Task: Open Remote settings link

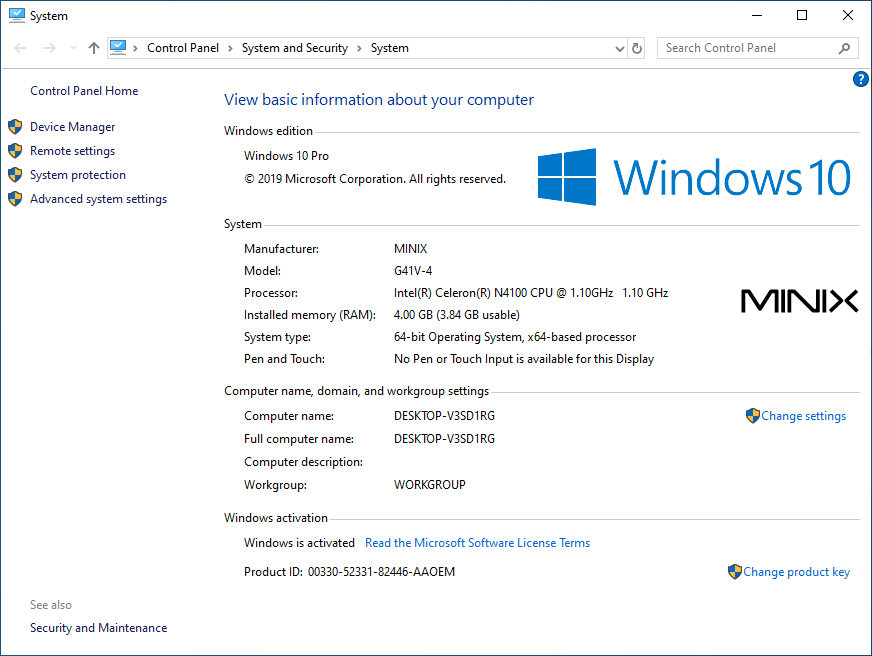Action: coord(72,151)
